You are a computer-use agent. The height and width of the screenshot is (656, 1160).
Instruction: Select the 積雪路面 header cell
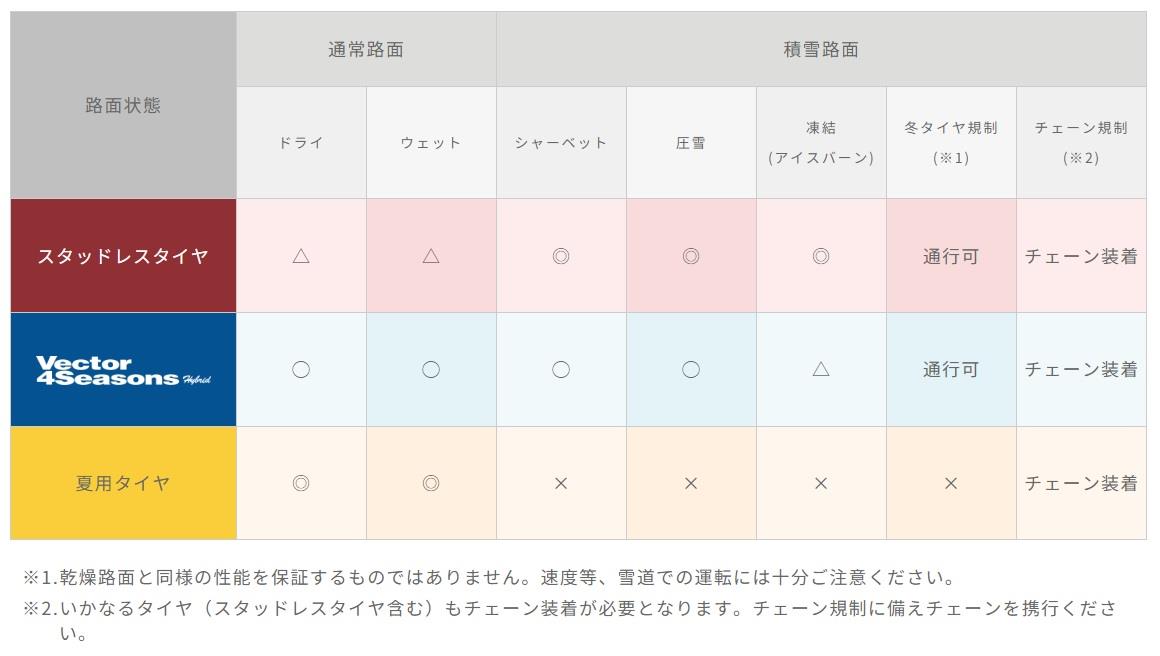[821, 50]
